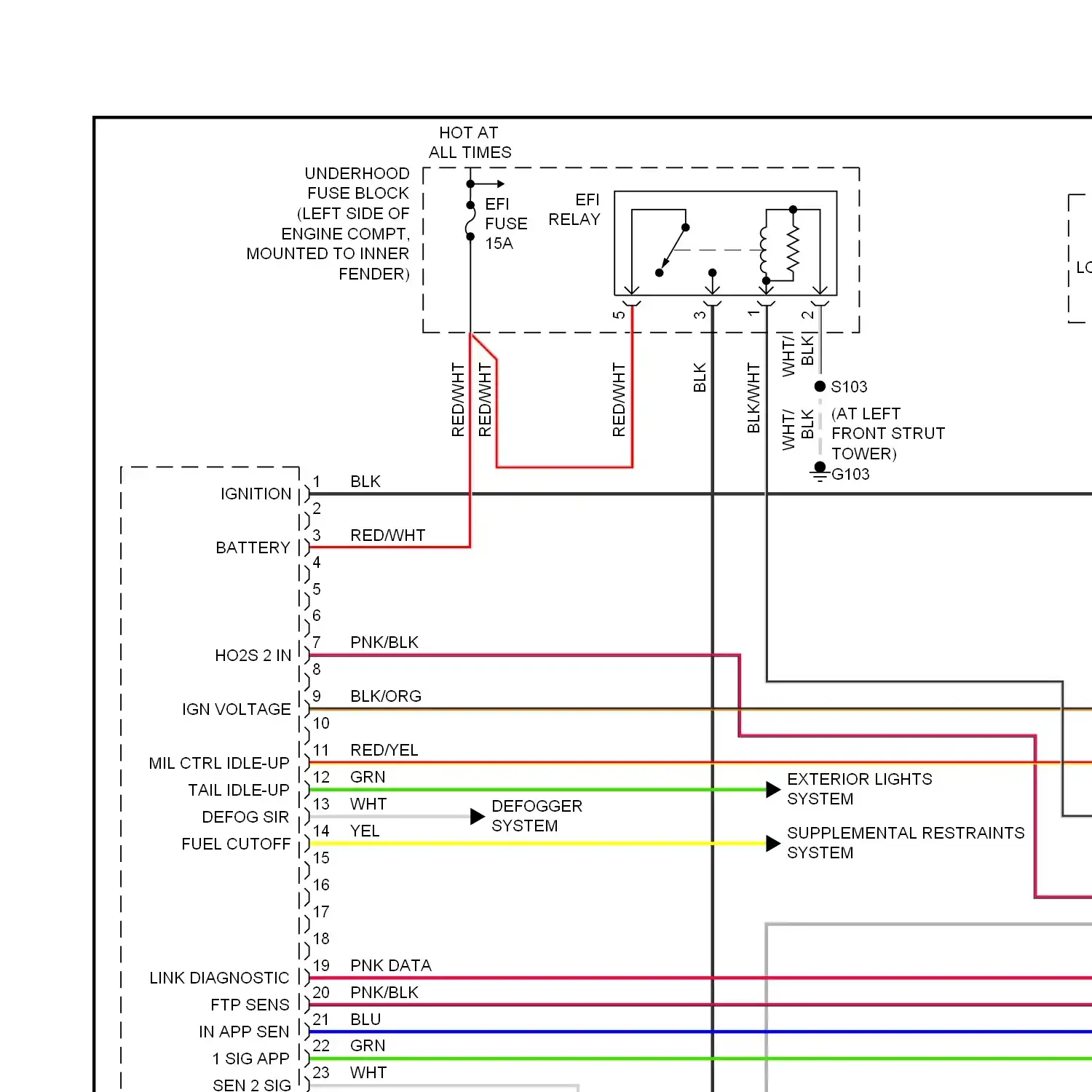Click the S103 splice dot

(820, 387)
